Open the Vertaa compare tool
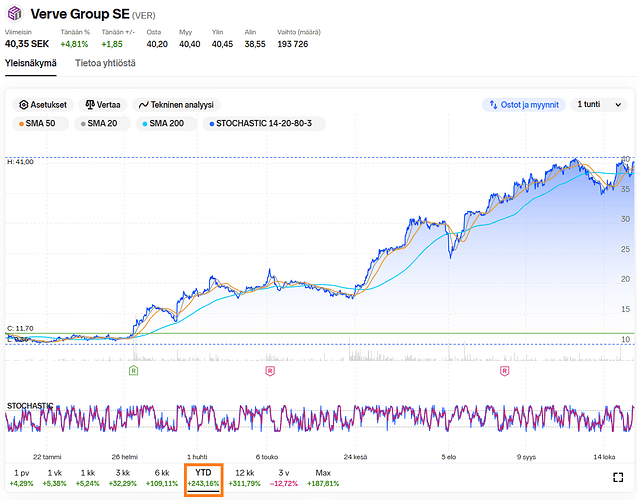The width and height of the screenshot is (637, 500). [105, 104]
